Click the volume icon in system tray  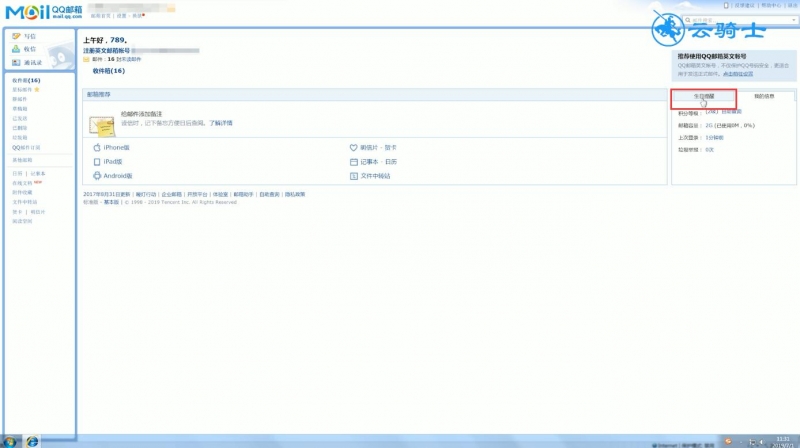click(x=761, y=442)
